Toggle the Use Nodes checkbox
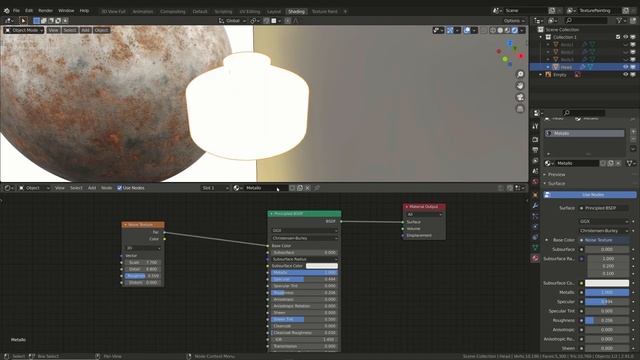 tap(120, 188)
